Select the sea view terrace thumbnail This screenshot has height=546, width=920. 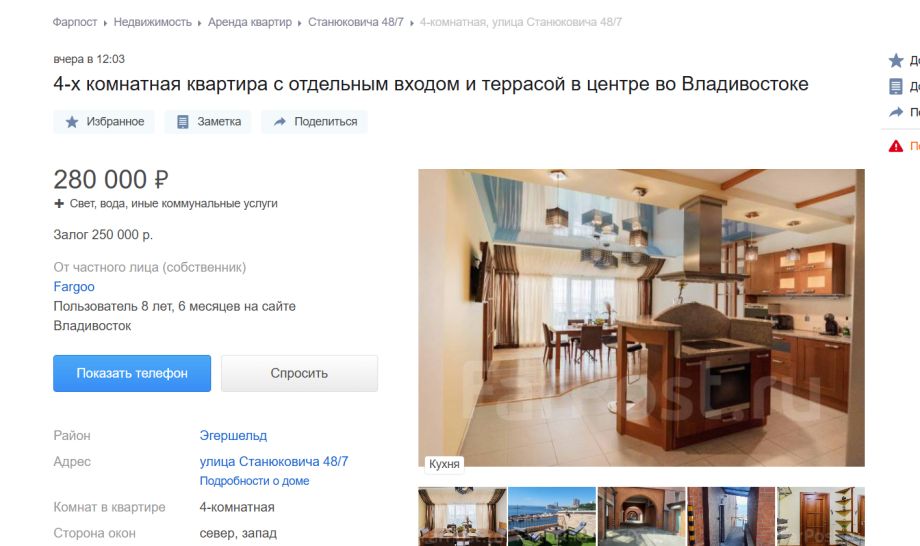pyautogui.click(x=552, y=516)
